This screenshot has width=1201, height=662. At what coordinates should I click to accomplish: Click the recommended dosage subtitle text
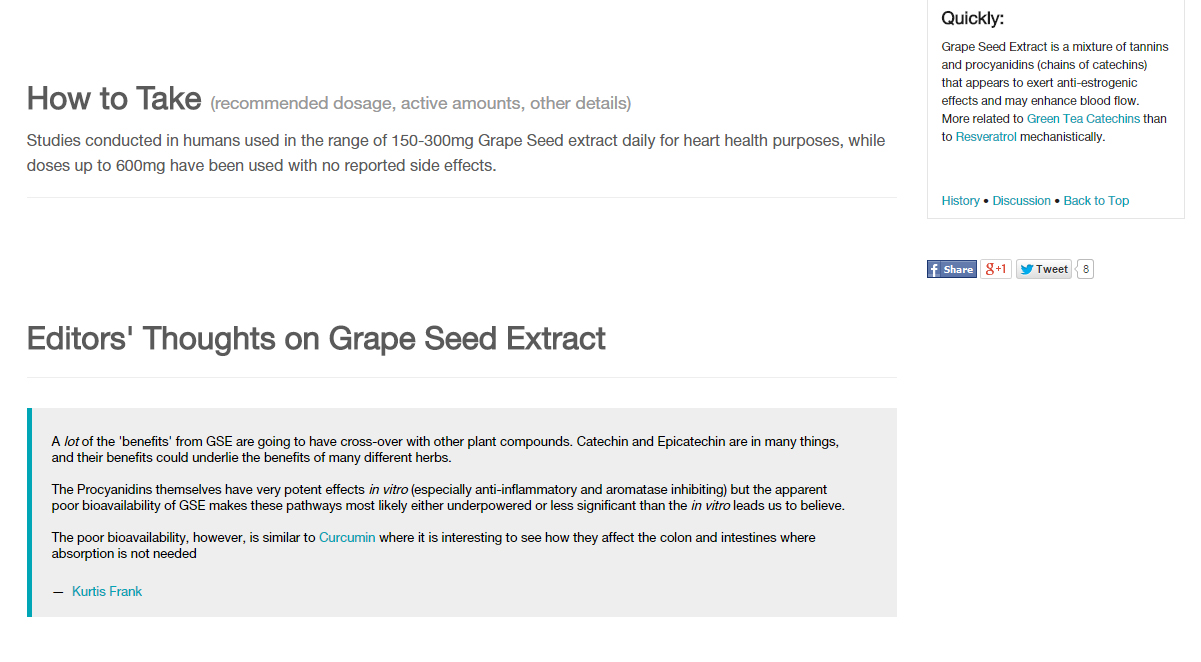point(421,103)
